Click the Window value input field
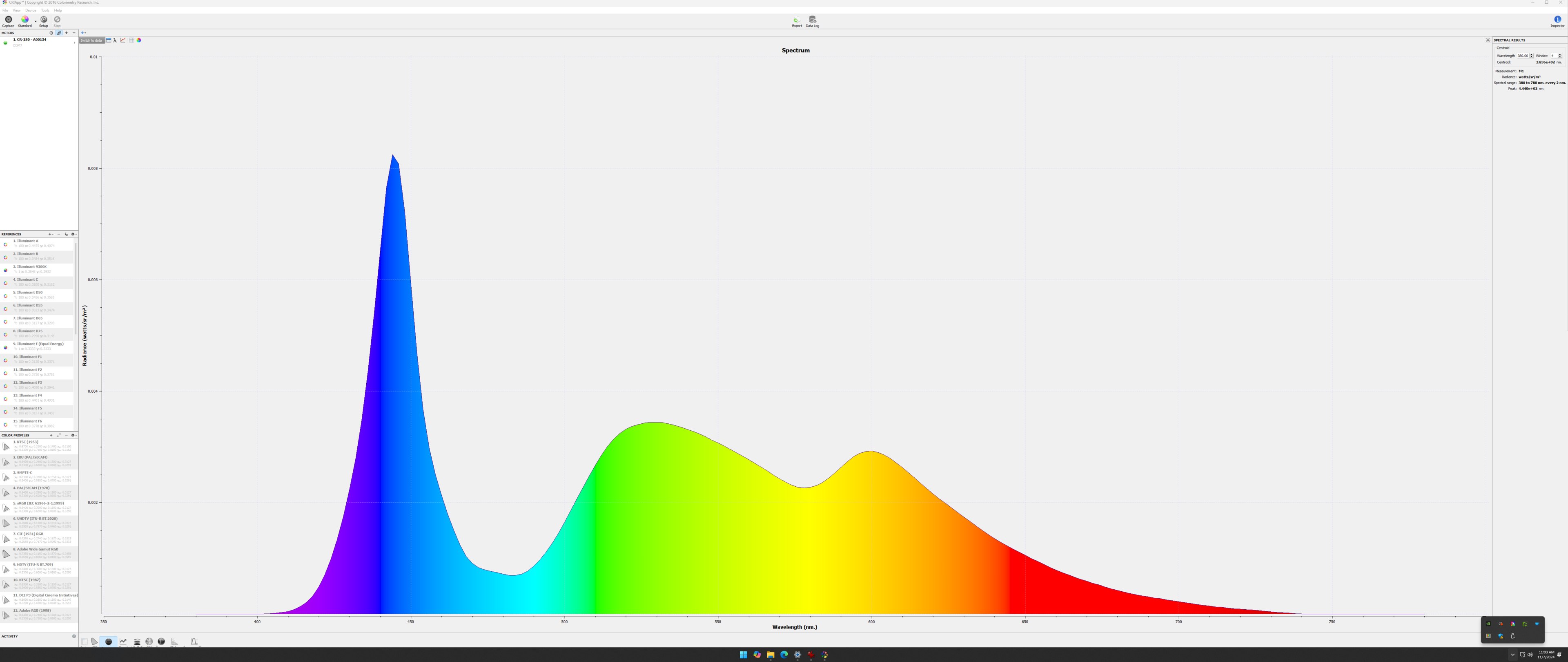 click(1553, 56)
